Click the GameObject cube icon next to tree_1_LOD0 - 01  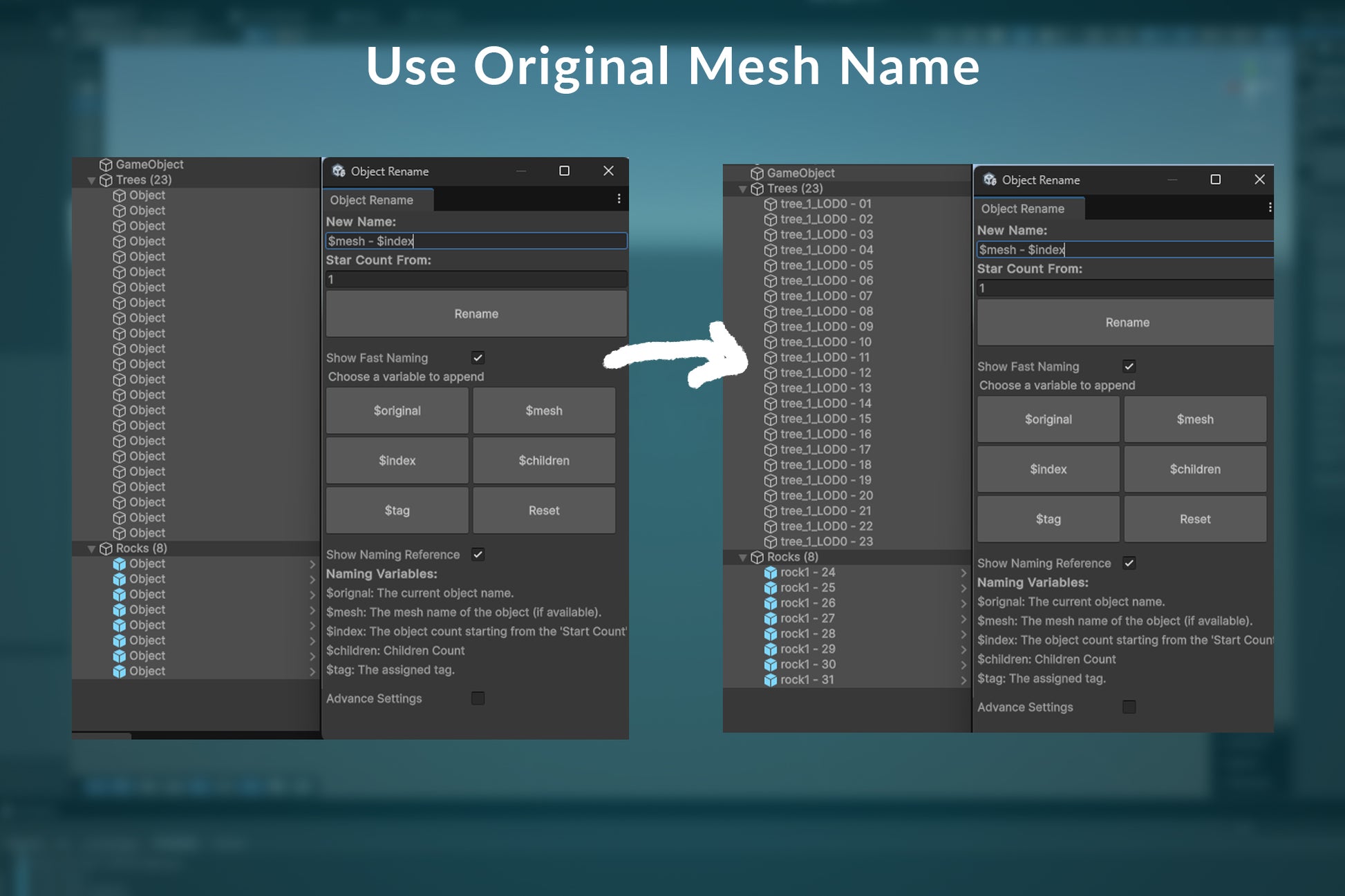[x=770, y=204]
